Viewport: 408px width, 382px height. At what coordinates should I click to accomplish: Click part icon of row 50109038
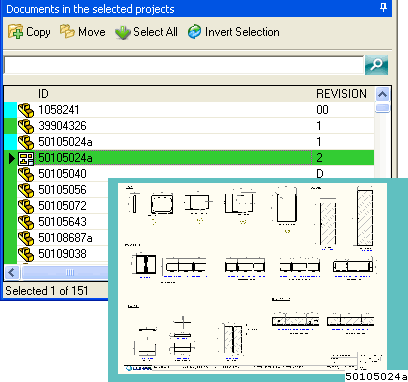coord(26,254)
